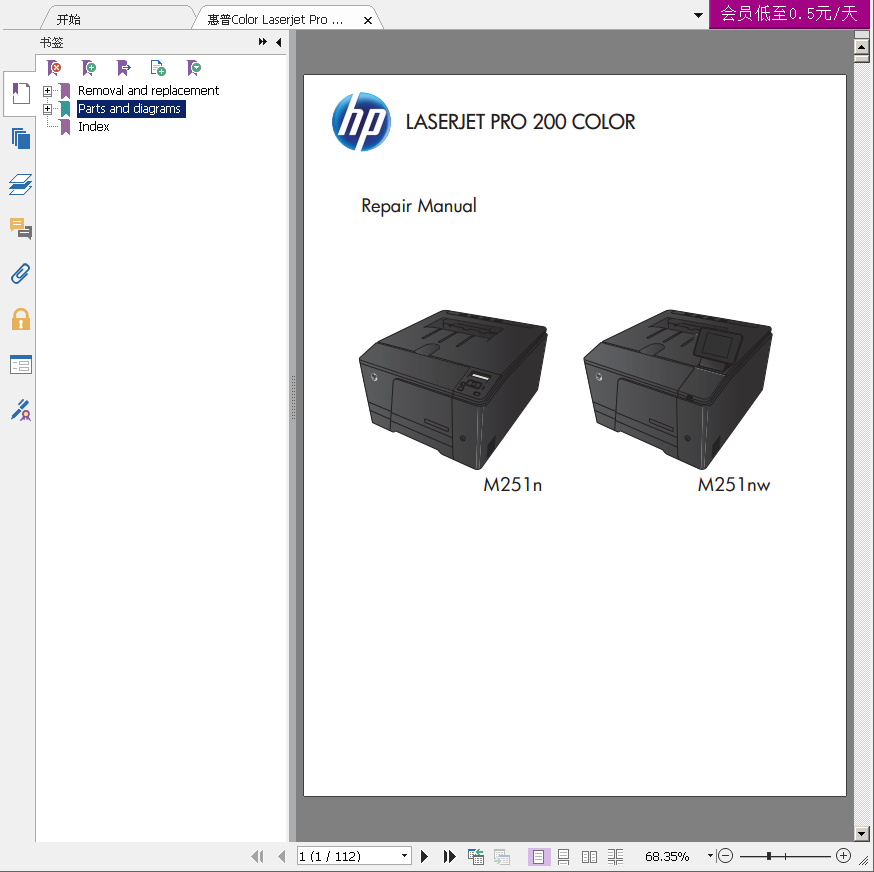Click the 书签 panel title
The image size is (874, 872).
tap(51, 42)
